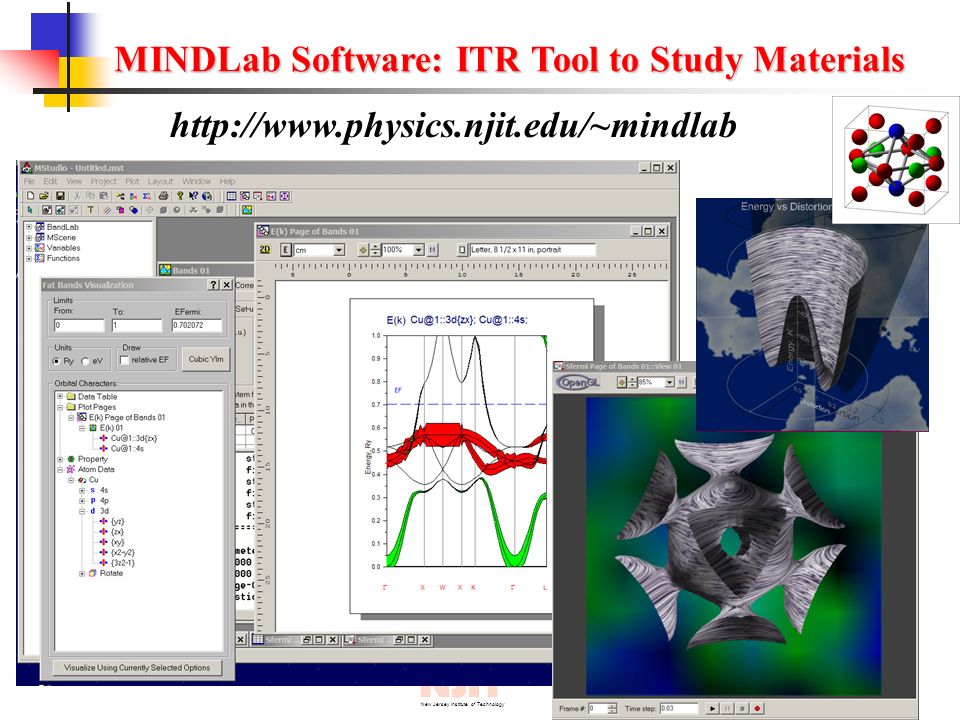Open a file with the folder icon
The height and width of the screenshot is (720, 960).
pyautogui.click(x=43, y=196)
